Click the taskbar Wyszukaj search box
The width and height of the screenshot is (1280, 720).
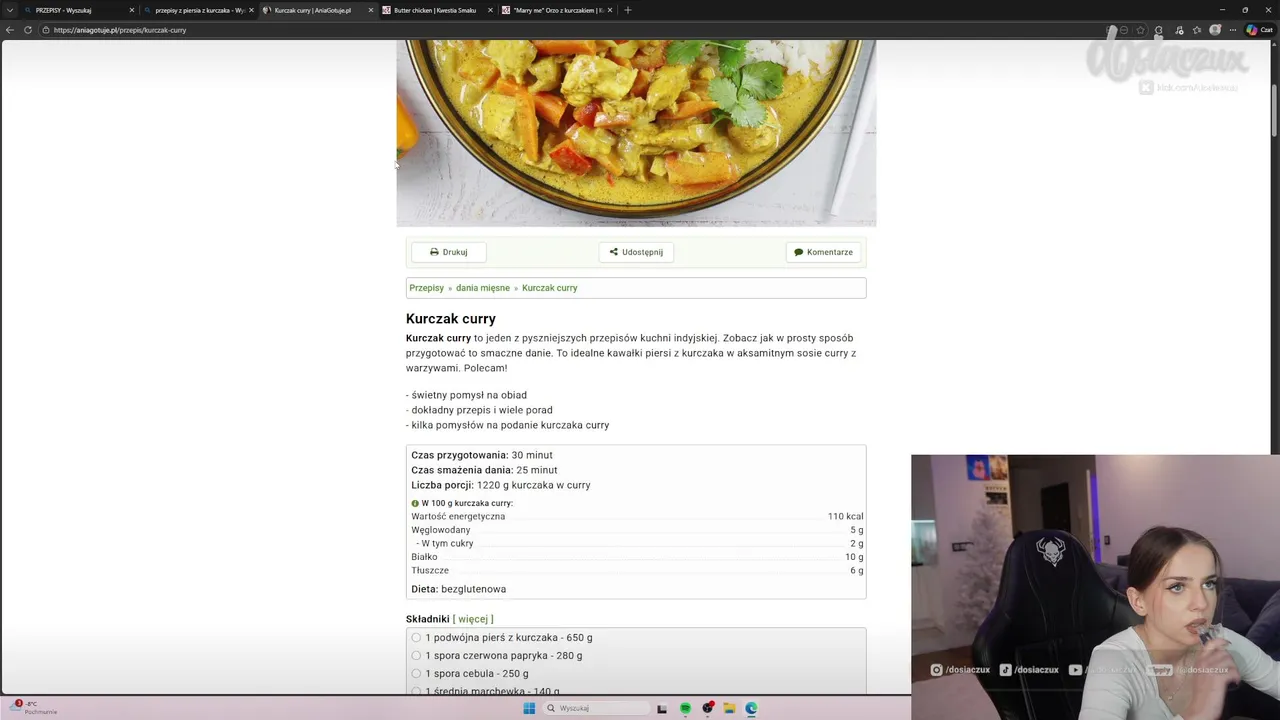599,708
